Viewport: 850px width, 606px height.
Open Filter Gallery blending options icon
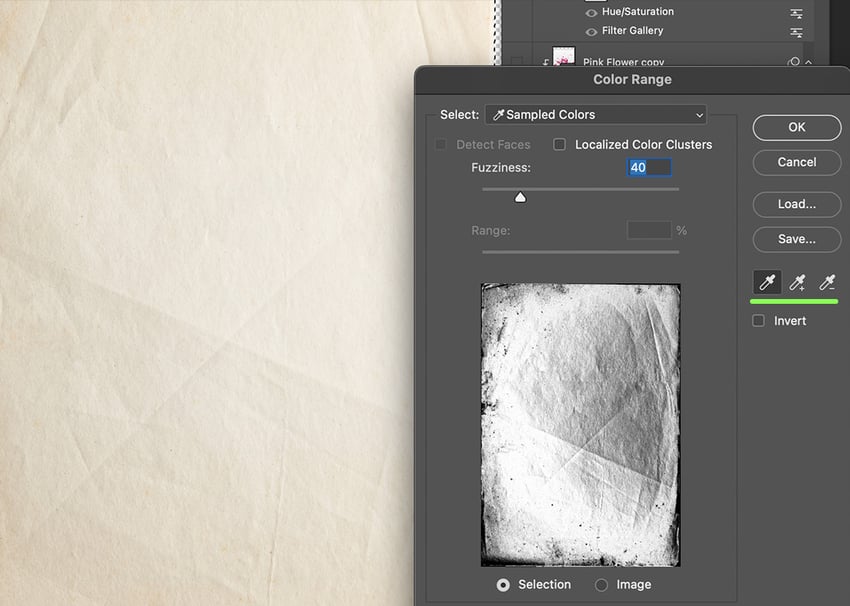click(x=796, y=32)
